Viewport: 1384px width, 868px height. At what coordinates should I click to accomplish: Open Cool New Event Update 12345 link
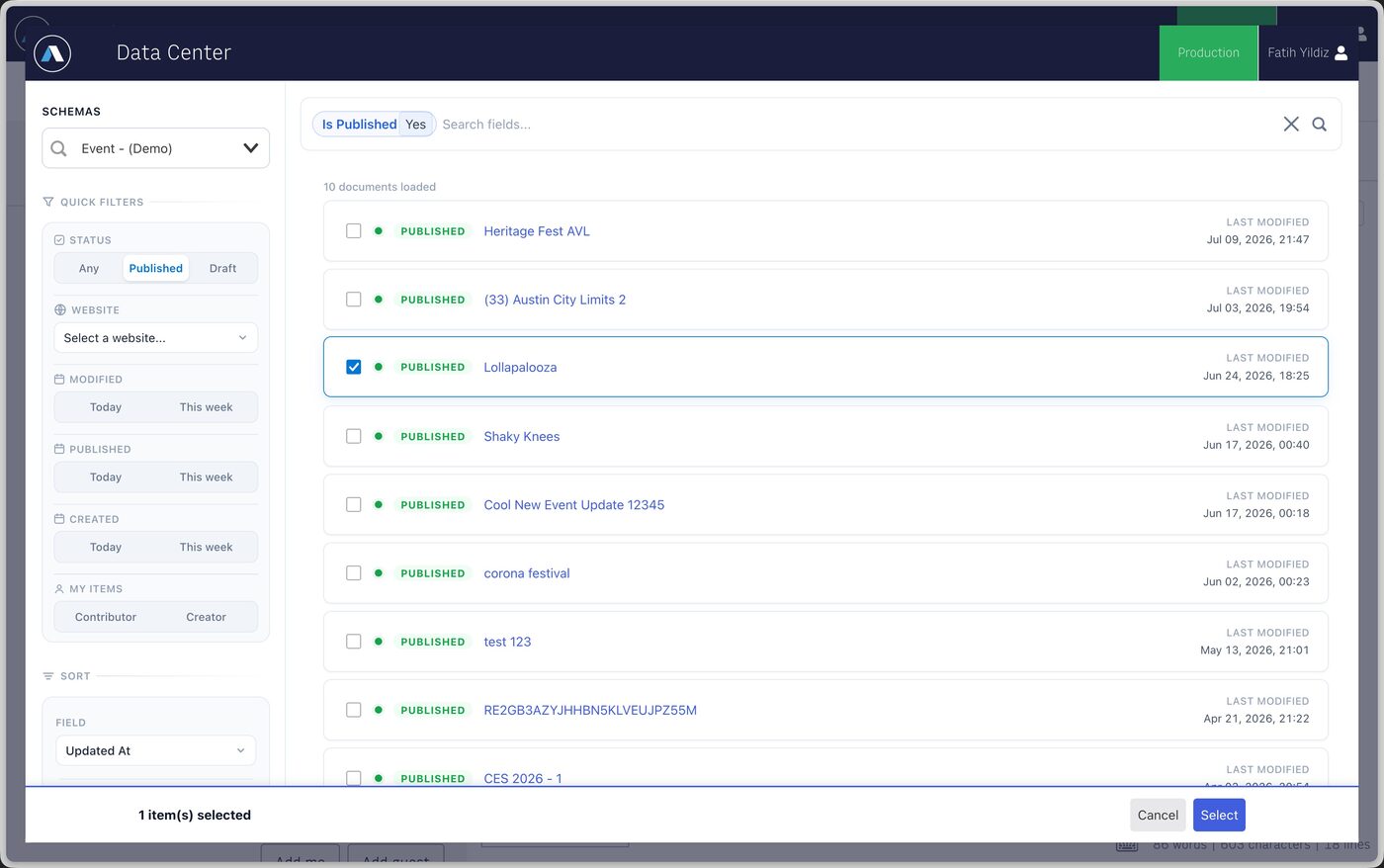(x=574, y=504)
